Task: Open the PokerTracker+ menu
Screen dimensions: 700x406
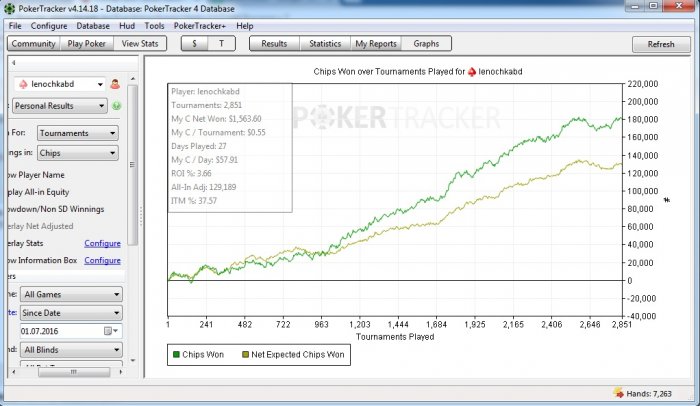Action: [200, 26]
